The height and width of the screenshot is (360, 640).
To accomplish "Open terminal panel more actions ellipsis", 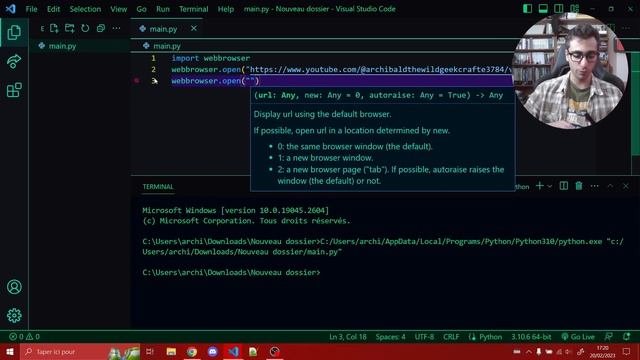I will [594, 186].
